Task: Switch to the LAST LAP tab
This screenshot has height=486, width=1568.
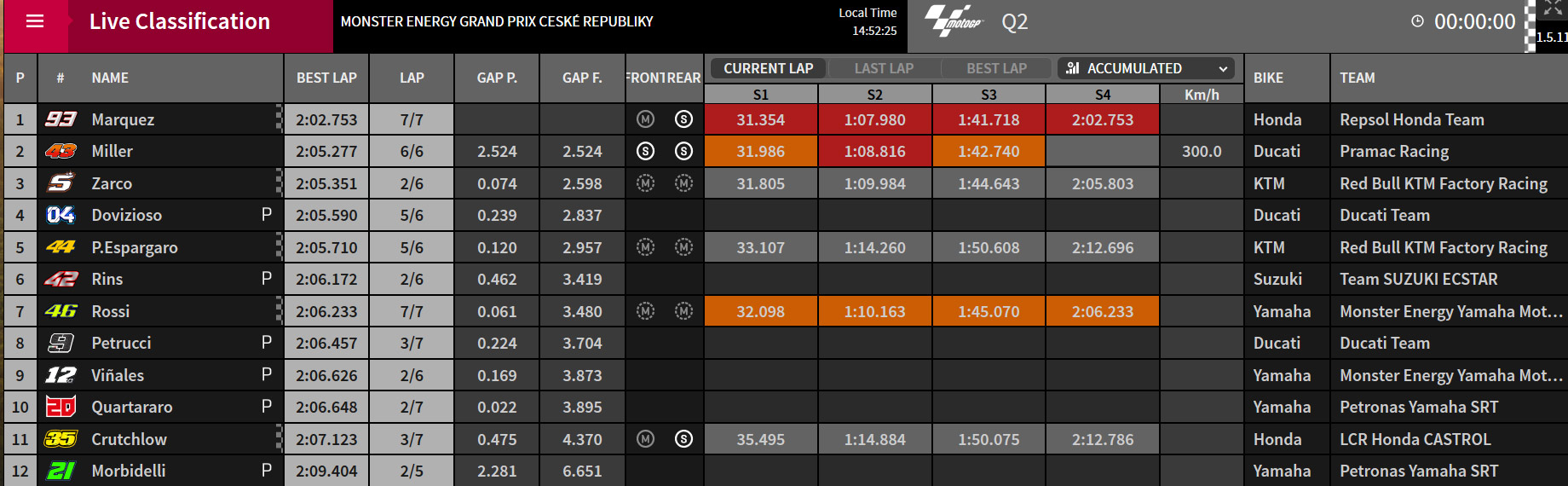Action: [x=884, y=68]
